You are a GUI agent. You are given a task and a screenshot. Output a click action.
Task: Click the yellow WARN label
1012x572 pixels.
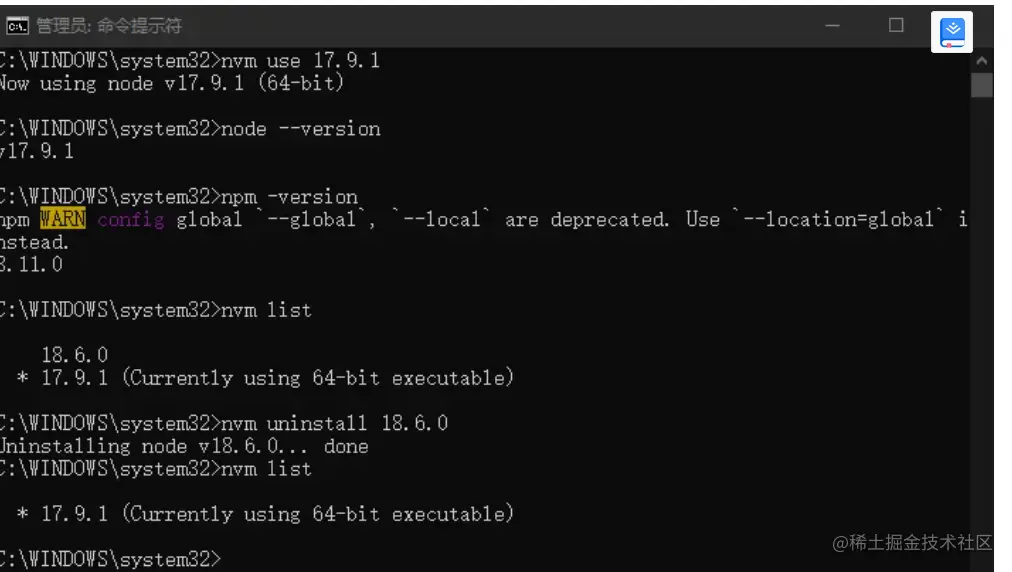[x=63, y=219]
